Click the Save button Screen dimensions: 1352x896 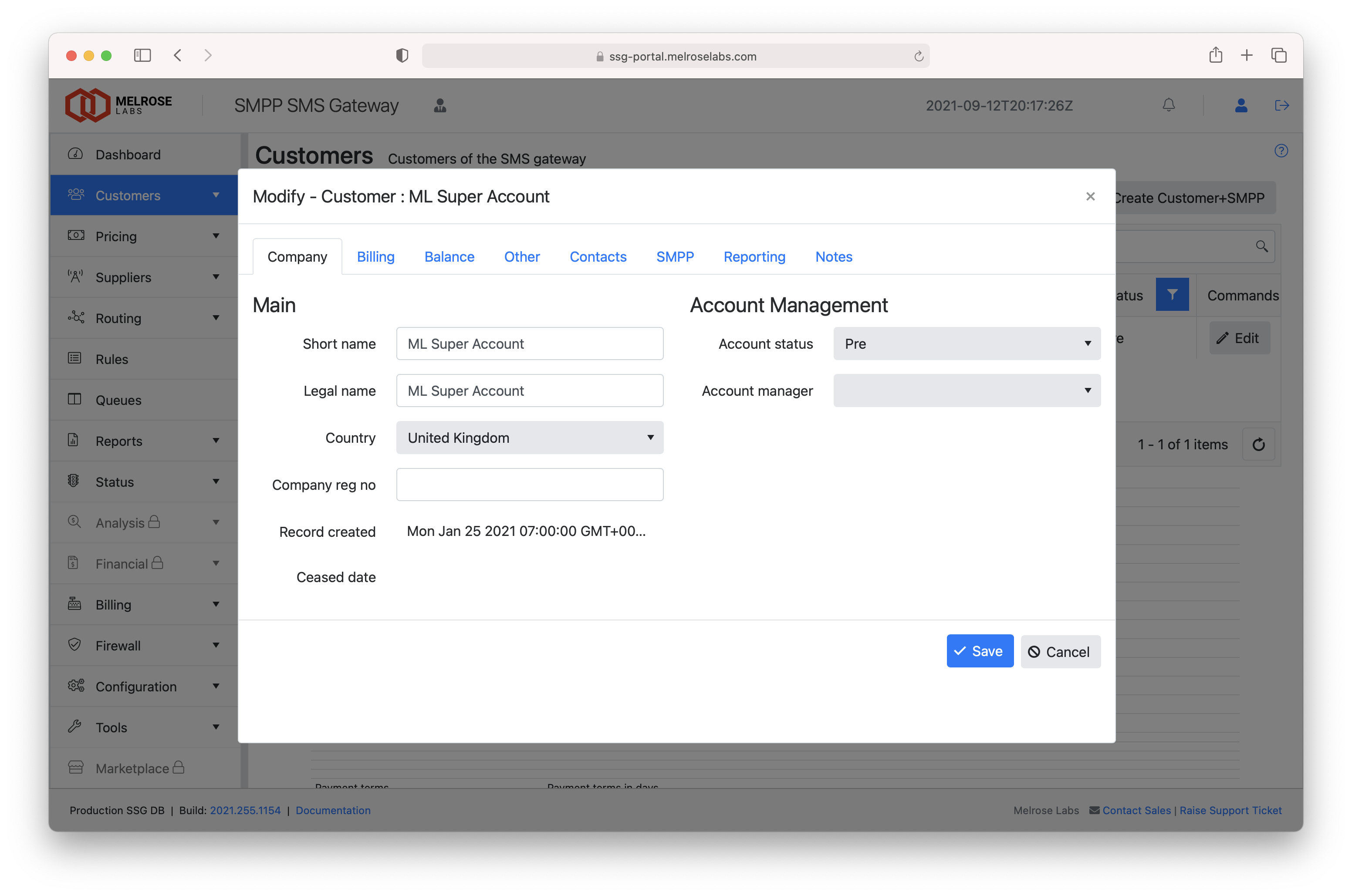(979, 651)
